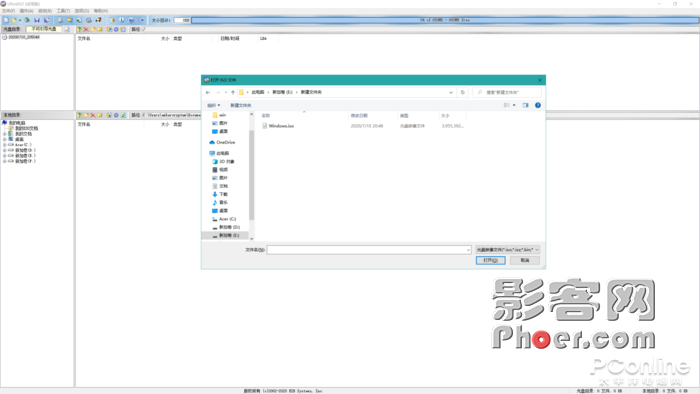Image resolution: width=700 pixels, height=394 pixels.
Task: Click the file name input field
Action: pyautogui.click(x=369, y=250)
